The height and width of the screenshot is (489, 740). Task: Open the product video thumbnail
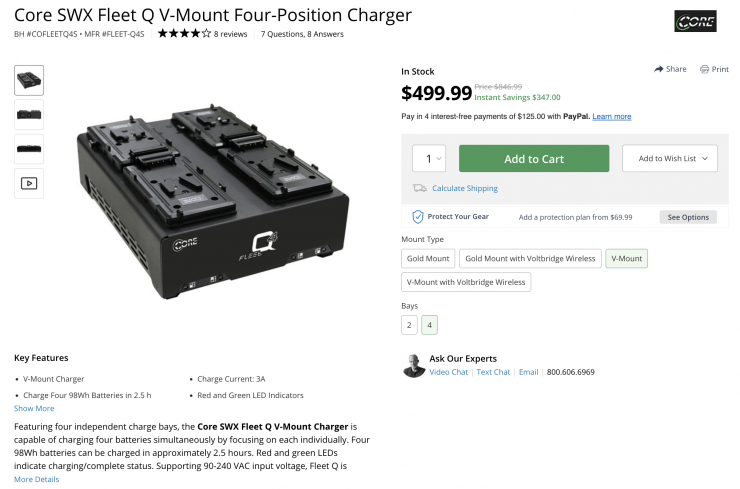pos(29,183)
